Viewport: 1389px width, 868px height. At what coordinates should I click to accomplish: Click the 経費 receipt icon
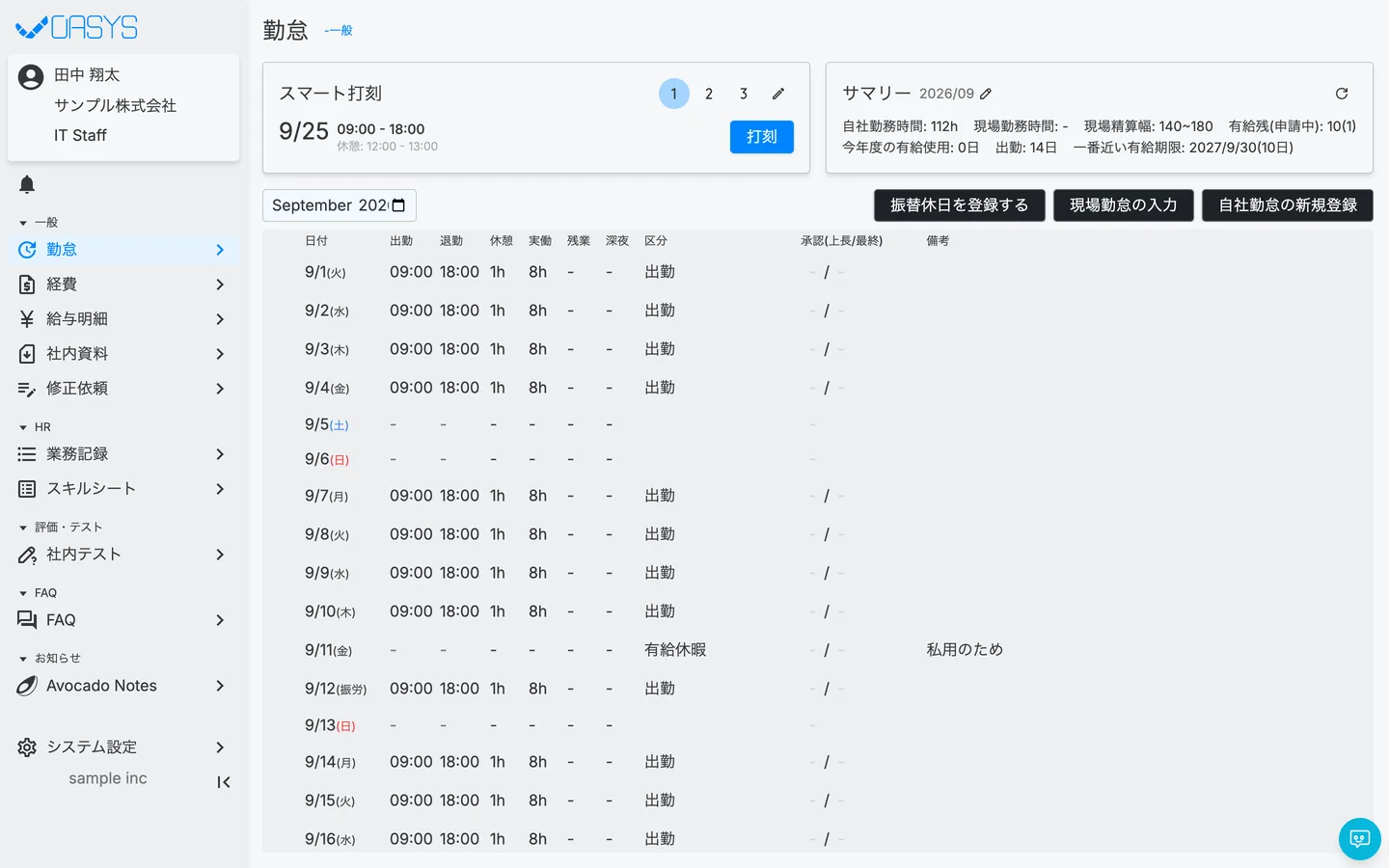[x=27, y=285]
